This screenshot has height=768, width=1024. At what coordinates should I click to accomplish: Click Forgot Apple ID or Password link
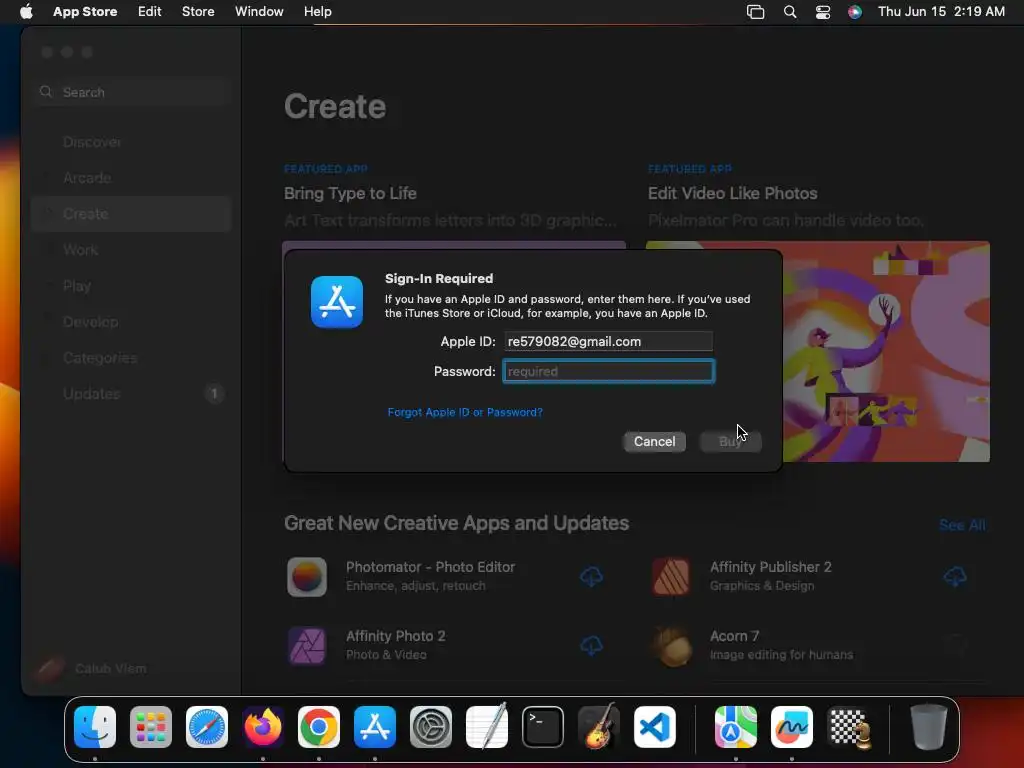click(x=465, y=412)
